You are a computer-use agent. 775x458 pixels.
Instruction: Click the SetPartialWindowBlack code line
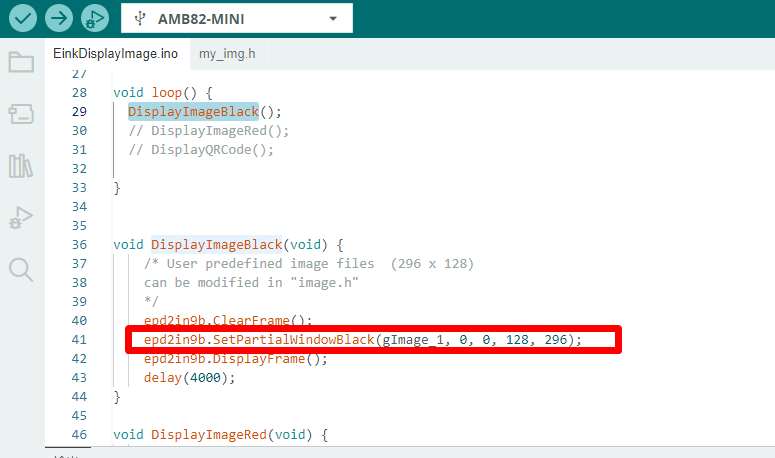click(363, 339)
